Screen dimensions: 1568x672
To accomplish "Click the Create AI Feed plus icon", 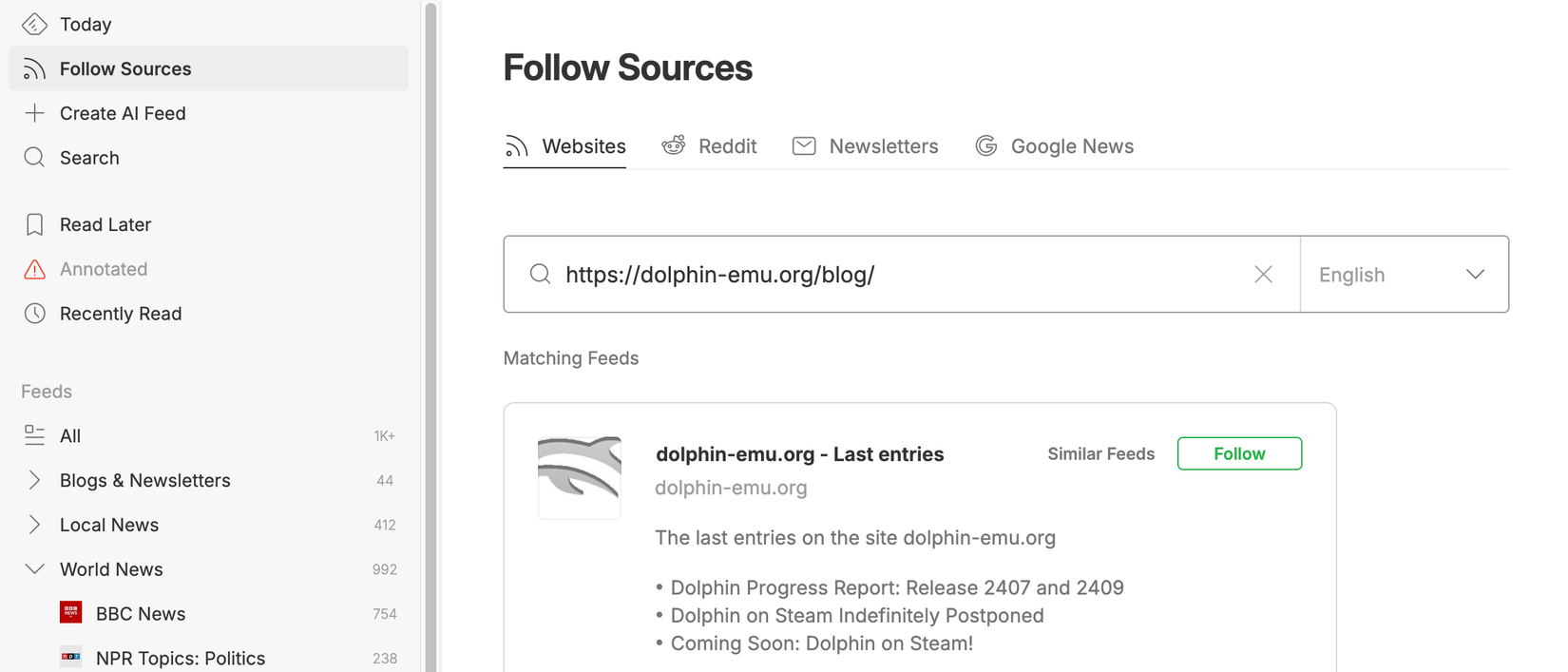I will pos(34,112).
